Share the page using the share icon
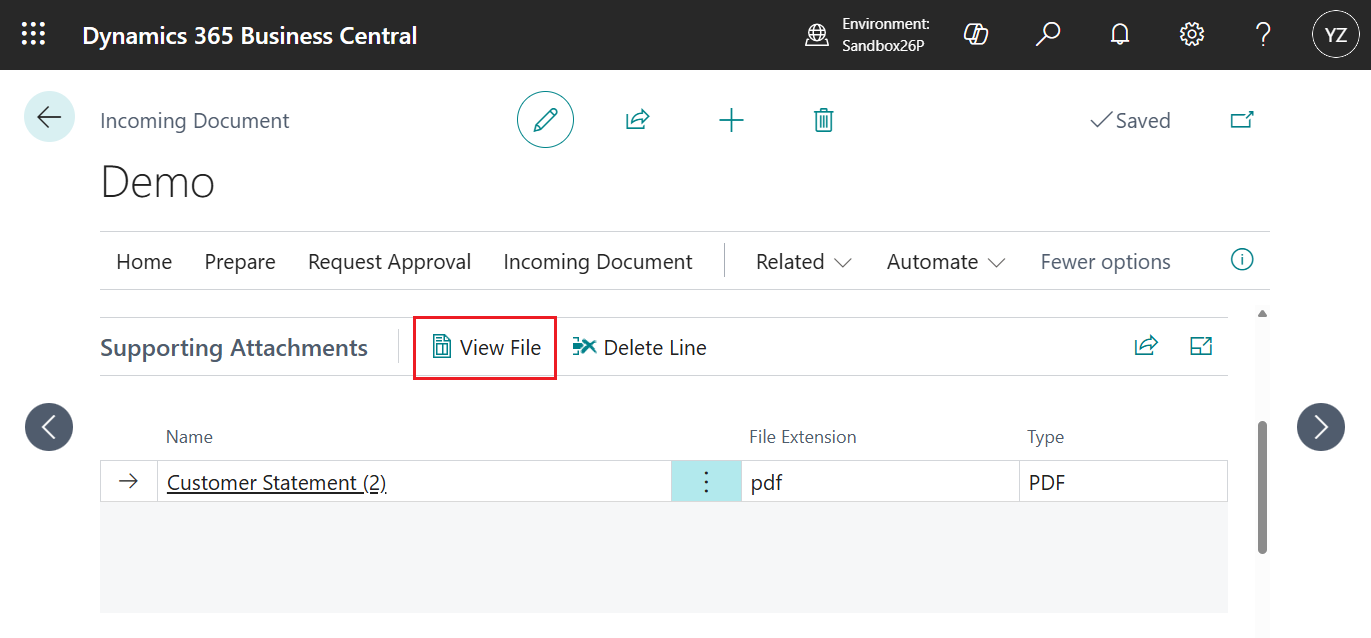This screenshot has height=638, width=1371. click(x=637, y=119)
